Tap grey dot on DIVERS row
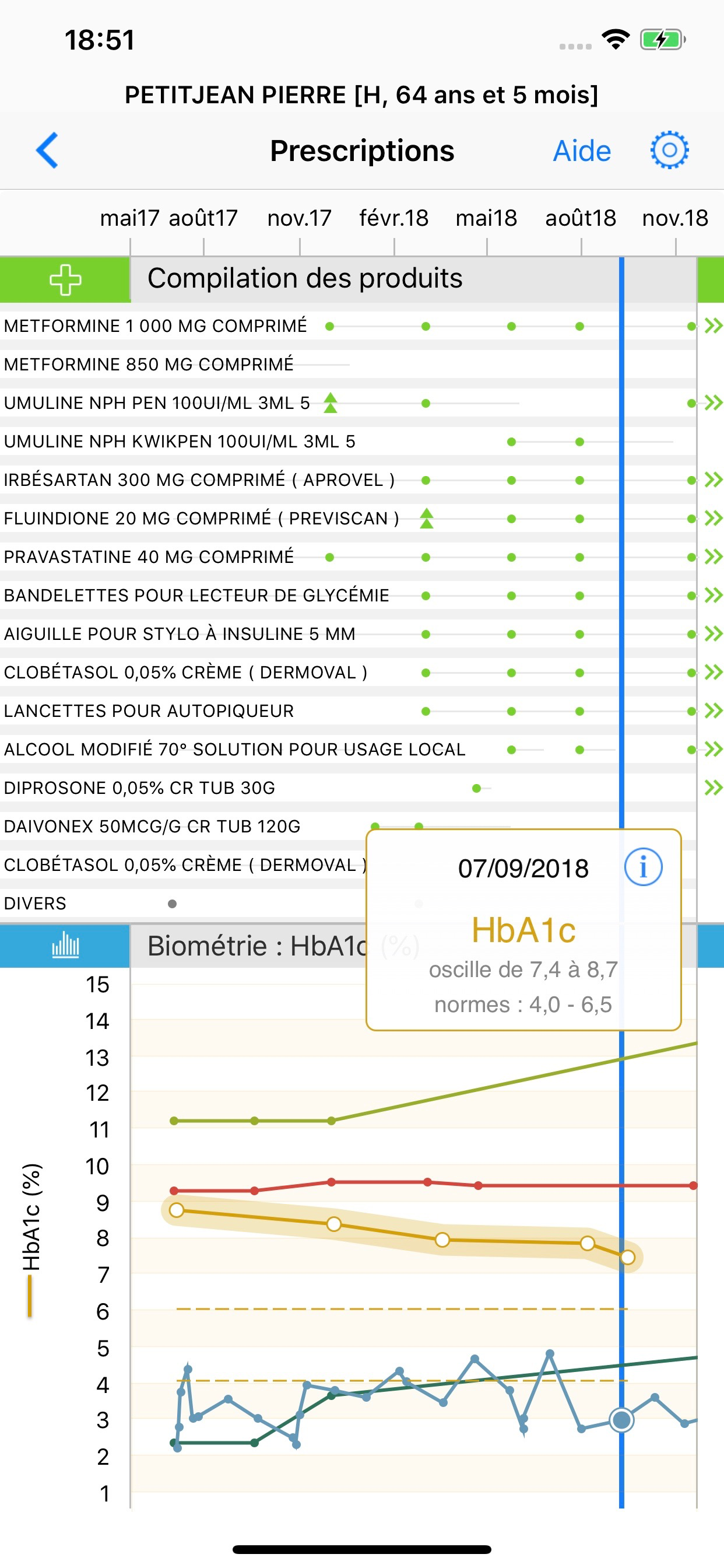This screenshot has height=1568, width=724. (172, 904)
